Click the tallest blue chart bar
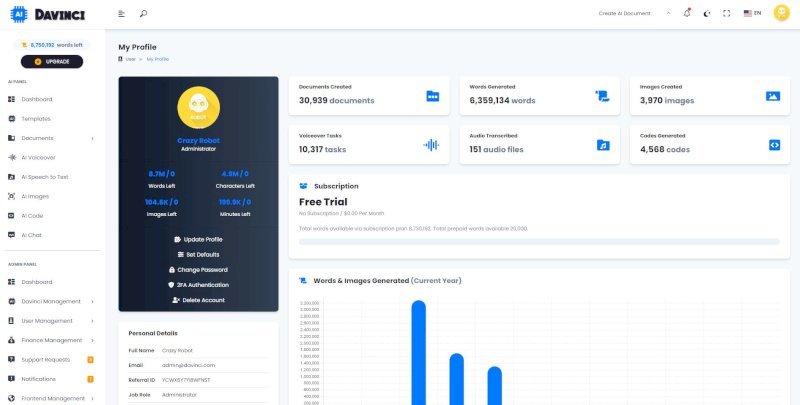800x405 pixels. coord(418,352)
